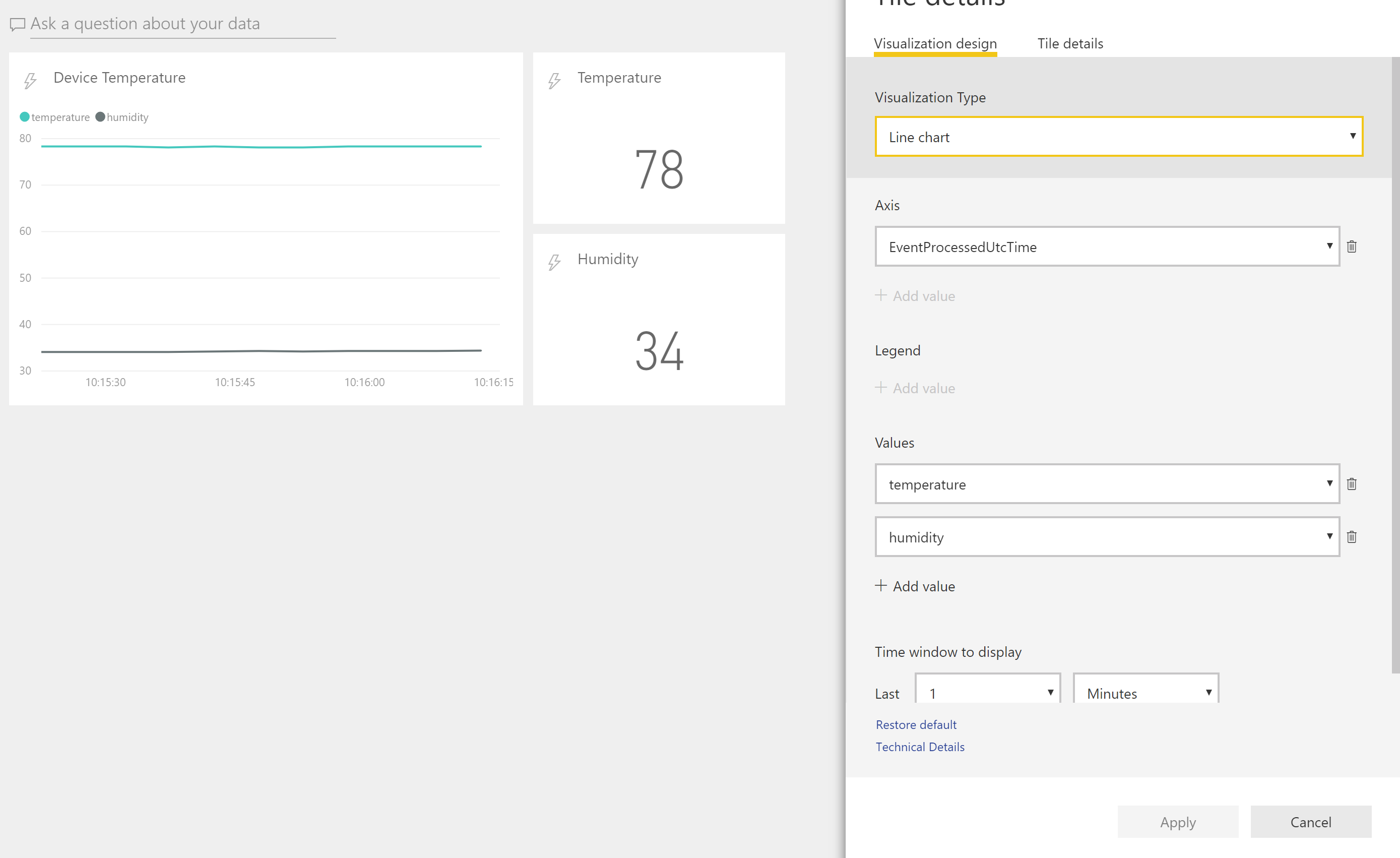The width and height of the screenshot is (1400, 858).
Task: Delete the humidity value field
Action: 1352,537
